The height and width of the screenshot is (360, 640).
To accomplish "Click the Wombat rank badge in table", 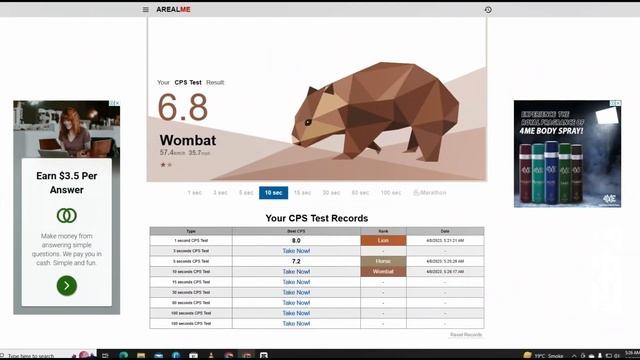I will coord(383,271).
